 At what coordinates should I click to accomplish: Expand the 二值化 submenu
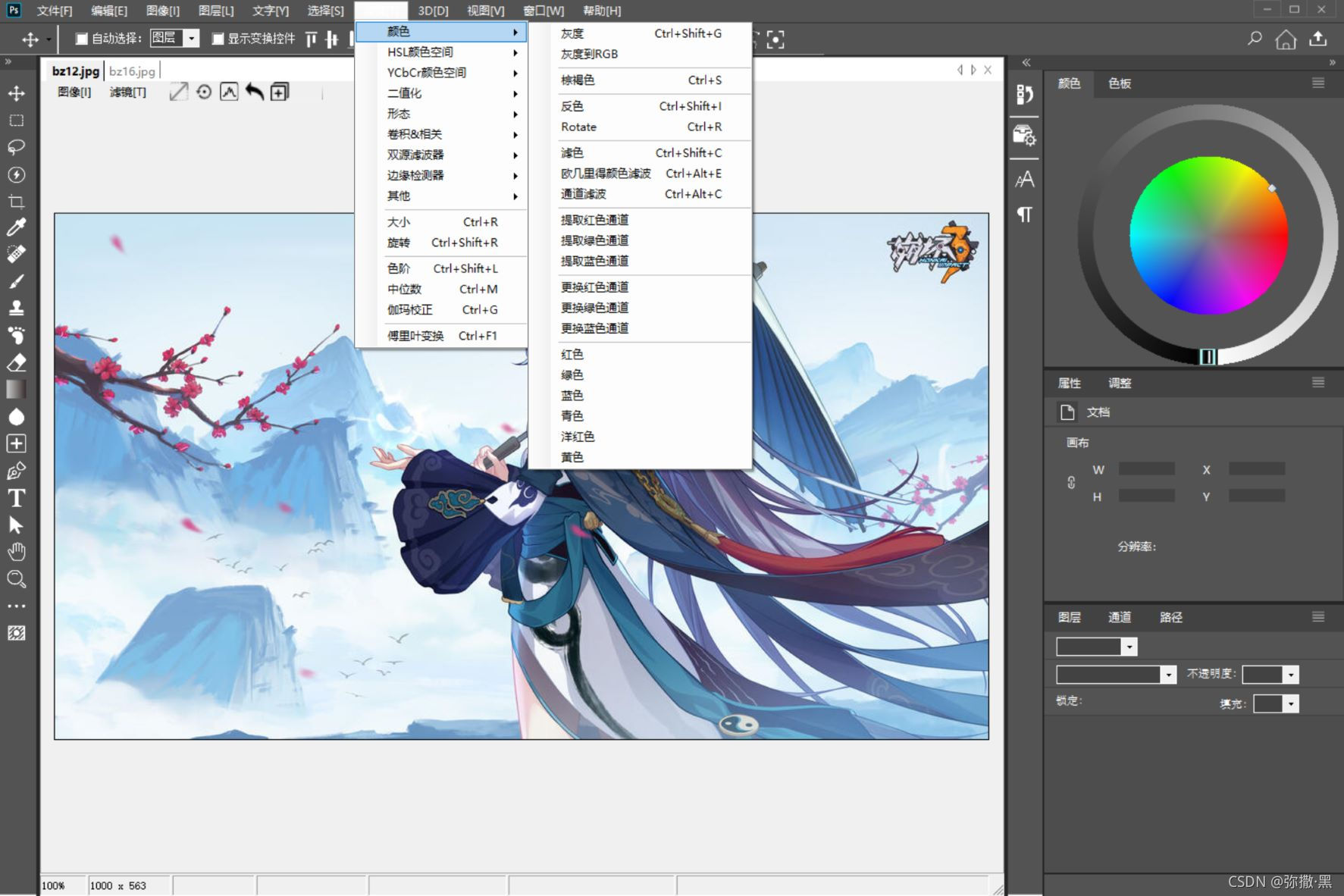click(x=441, y=93)
